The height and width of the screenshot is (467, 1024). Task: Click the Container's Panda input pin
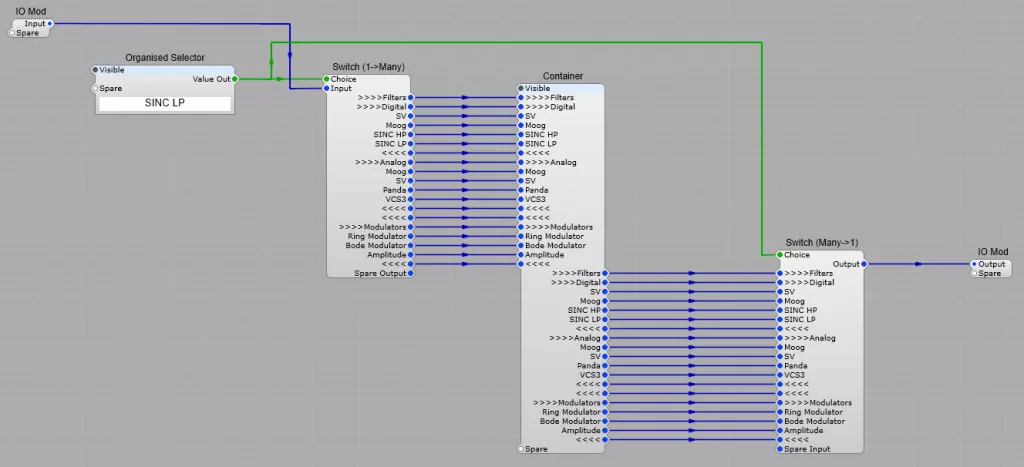click(520, 190)
